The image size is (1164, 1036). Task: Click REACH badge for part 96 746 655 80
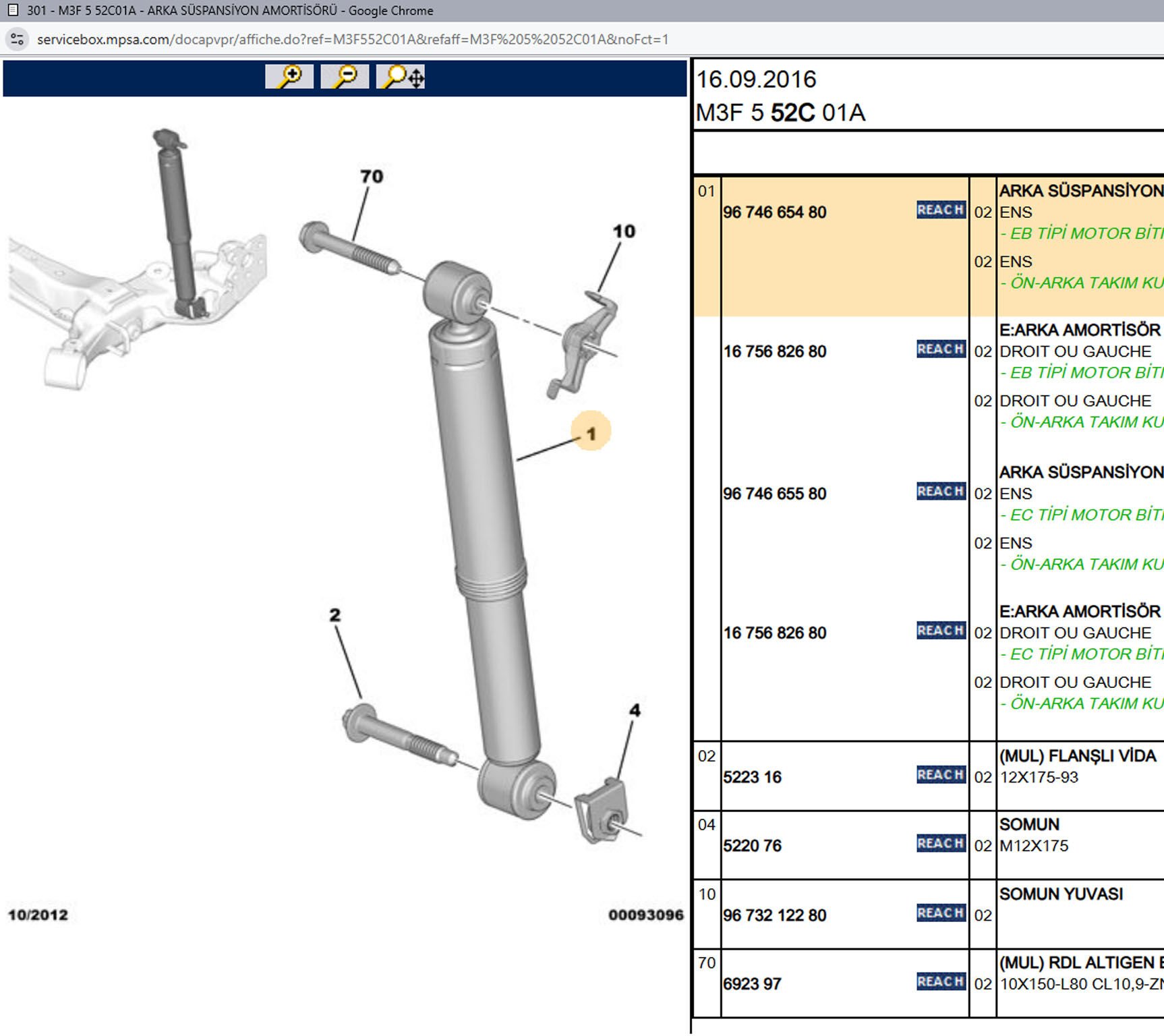point(941,492)
